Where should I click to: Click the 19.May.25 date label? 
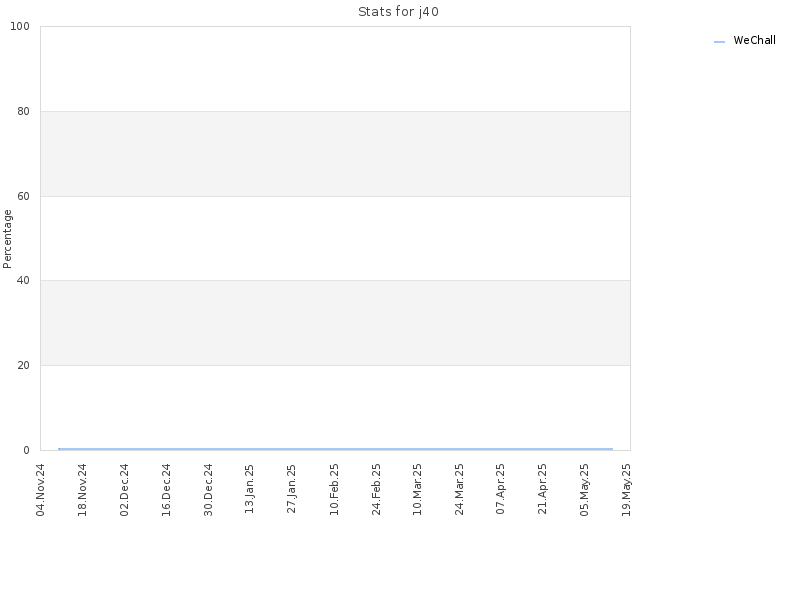627,490
